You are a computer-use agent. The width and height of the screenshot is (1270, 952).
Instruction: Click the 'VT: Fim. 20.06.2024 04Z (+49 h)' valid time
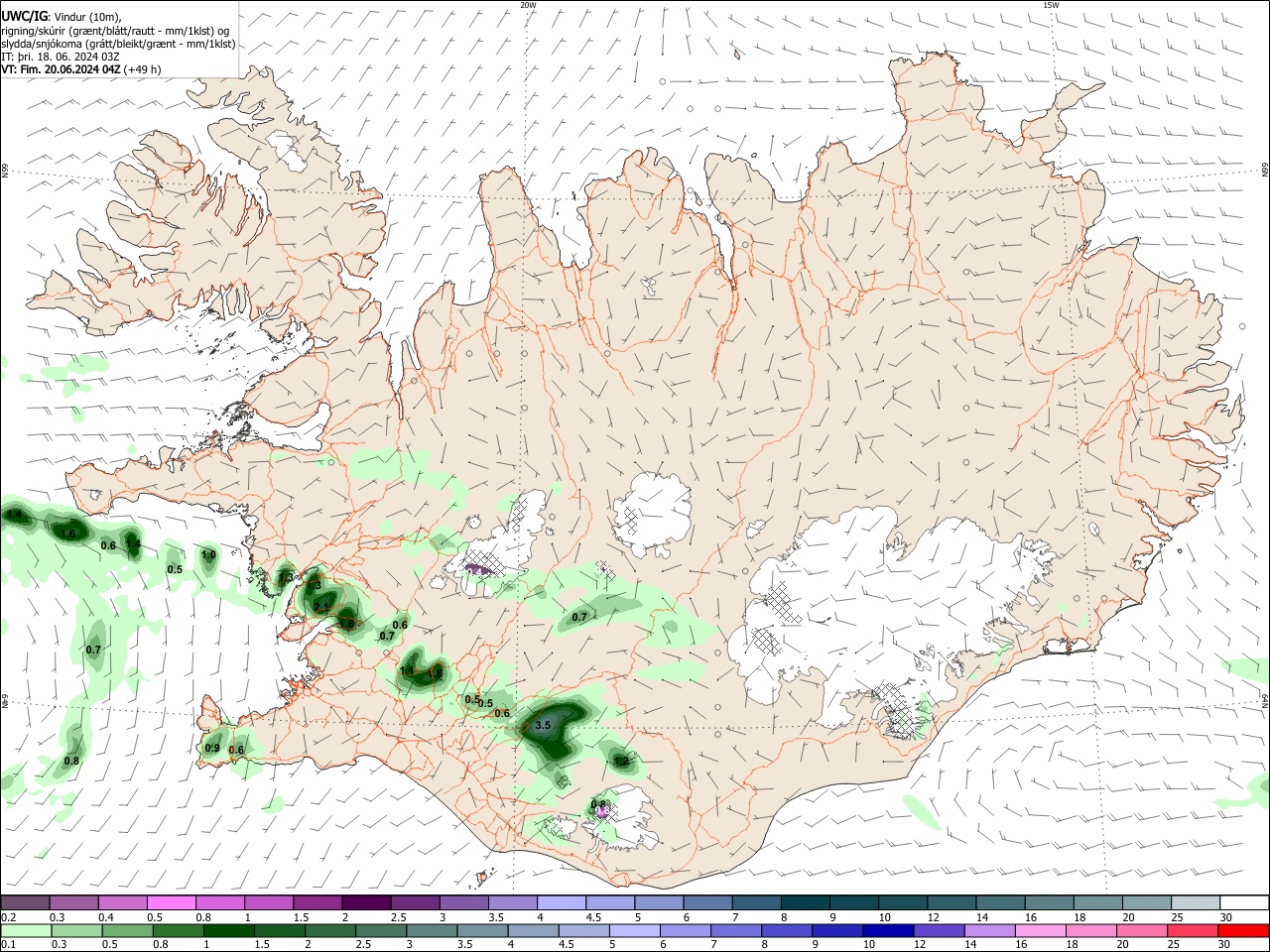click(81, 69)
